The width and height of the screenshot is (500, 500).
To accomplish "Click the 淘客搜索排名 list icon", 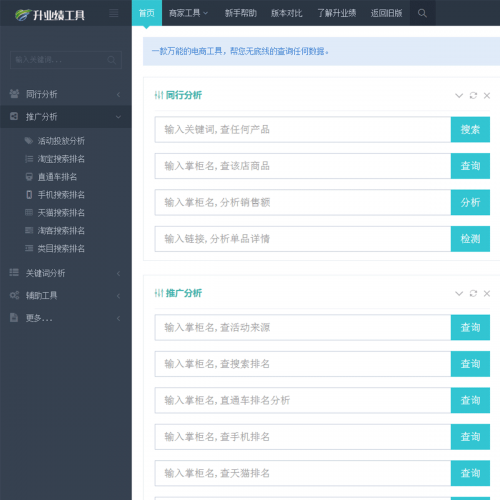I will [29, 230].
